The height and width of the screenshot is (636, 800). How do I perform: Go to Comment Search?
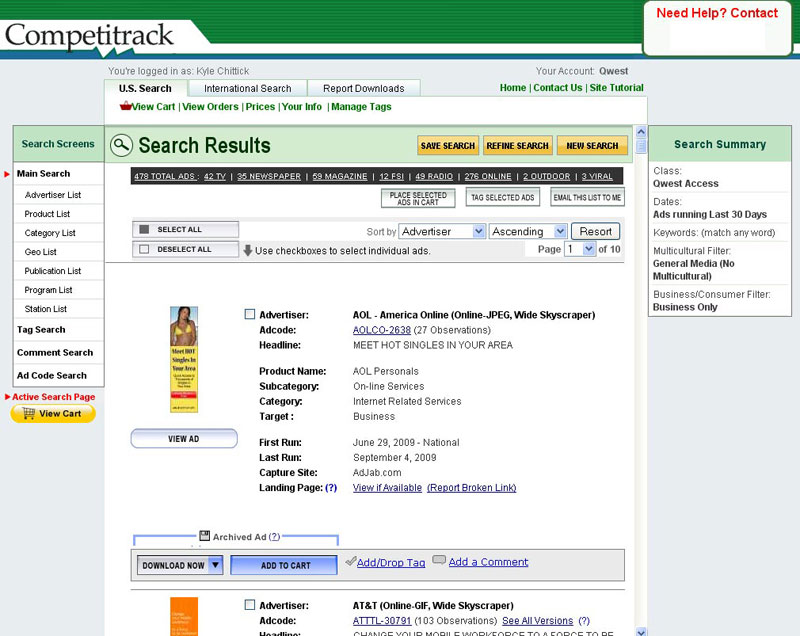55,352
